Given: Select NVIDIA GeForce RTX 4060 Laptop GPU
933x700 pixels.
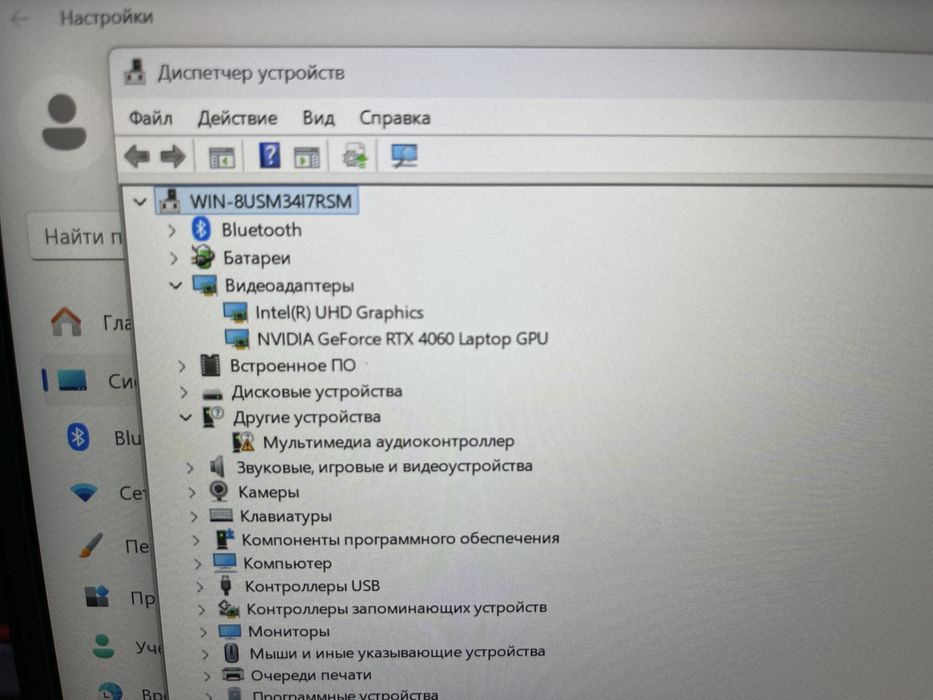Looking at the screenshot, I should click(402, 339).
